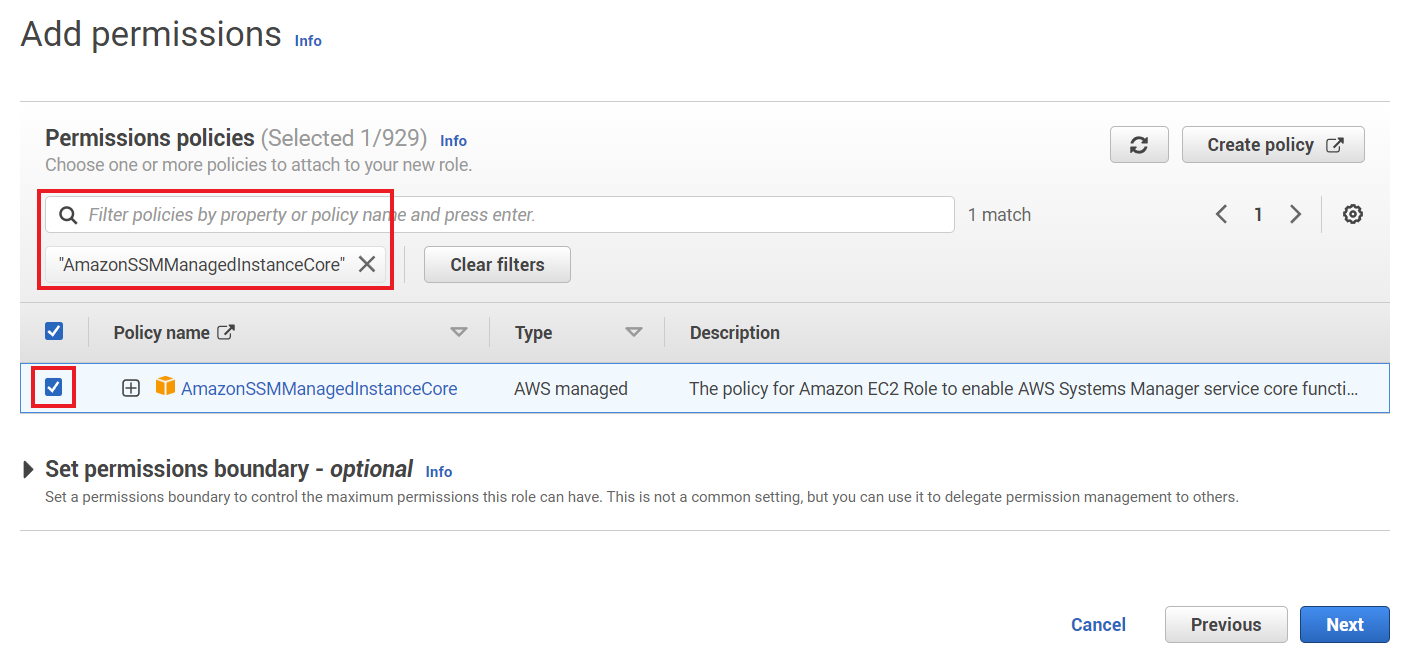1411x662 pixels.
Task: Click the search magnifier icon in the filter field
Action: pos(68,214)
